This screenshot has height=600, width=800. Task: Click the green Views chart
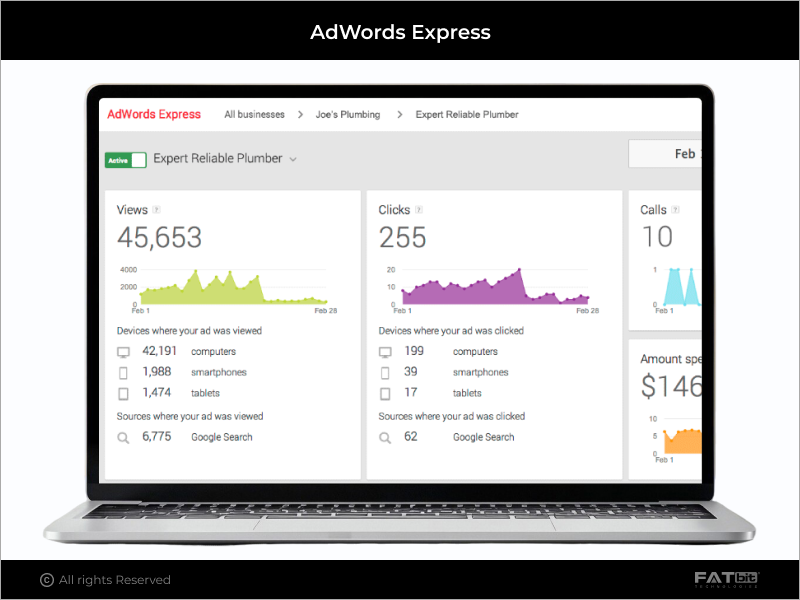233,287
